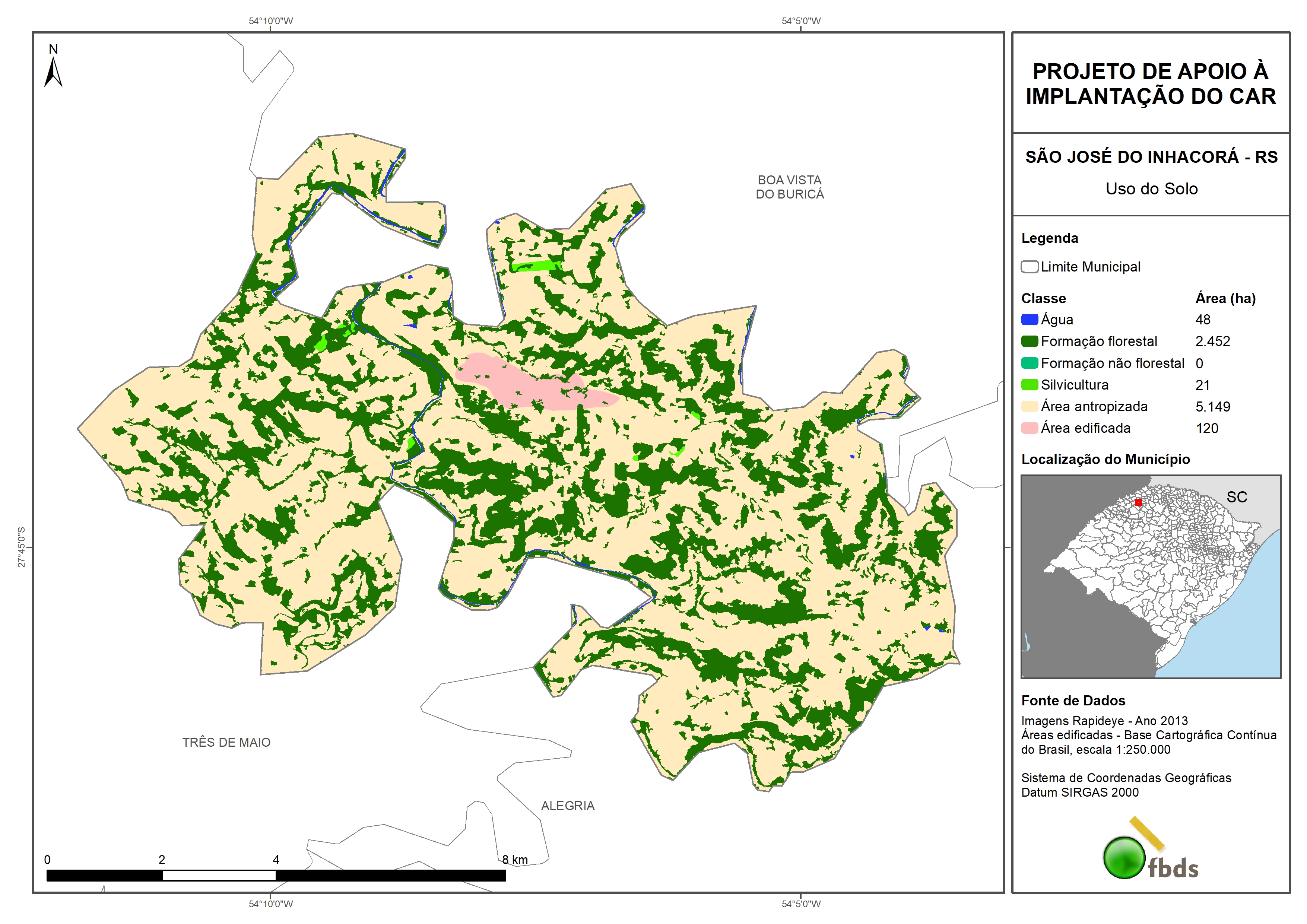Click the ALEGRIA municipality label
The height and width of the screenshot is (924, 1307).
pyautogui.click(x=568, y=806)
